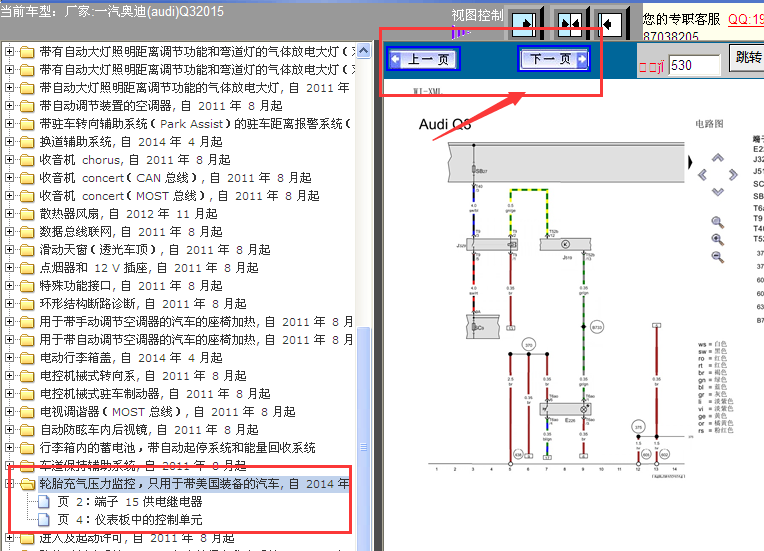764x551 pixels.
Task: Click the open folder icon of 轮胎充气压力监控
Action: point(27,484)
